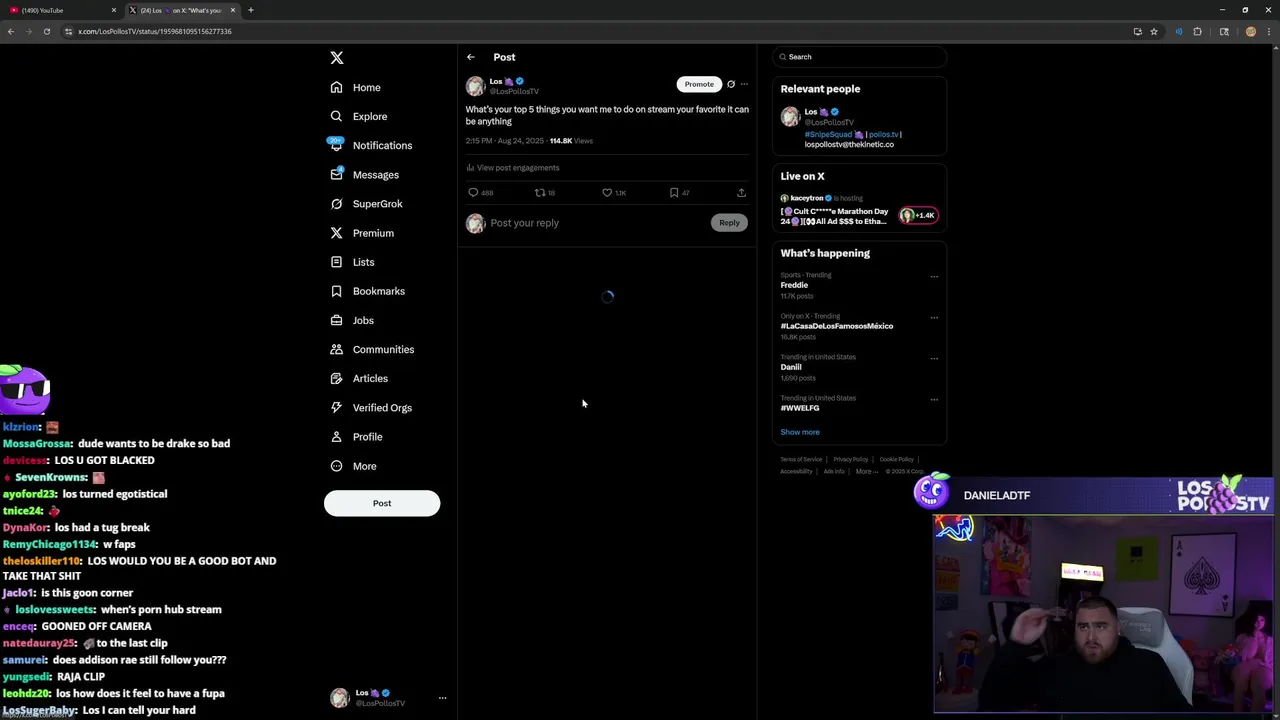Click the Grok icon beside Promote
Screen dimensions: 1280x720
coord(731,84)
